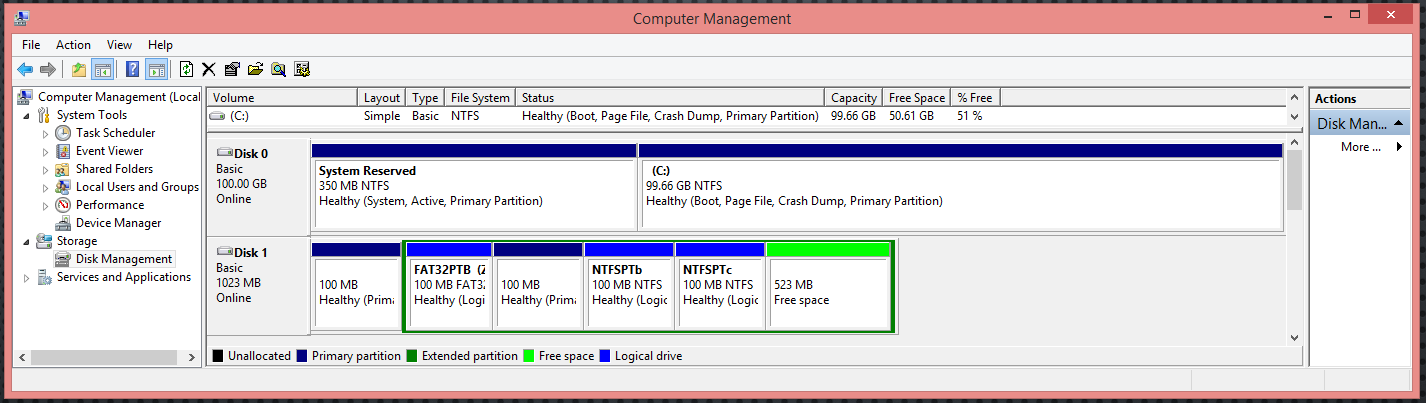This screenshot has width=1426, height=403.
Task: Expand the Services and Applications node arrow
Action: 27,277
